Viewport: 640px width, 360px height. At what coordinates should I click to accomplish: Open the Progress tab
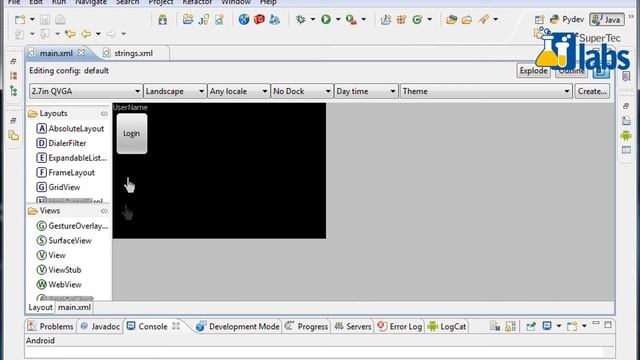click(307, 326)
